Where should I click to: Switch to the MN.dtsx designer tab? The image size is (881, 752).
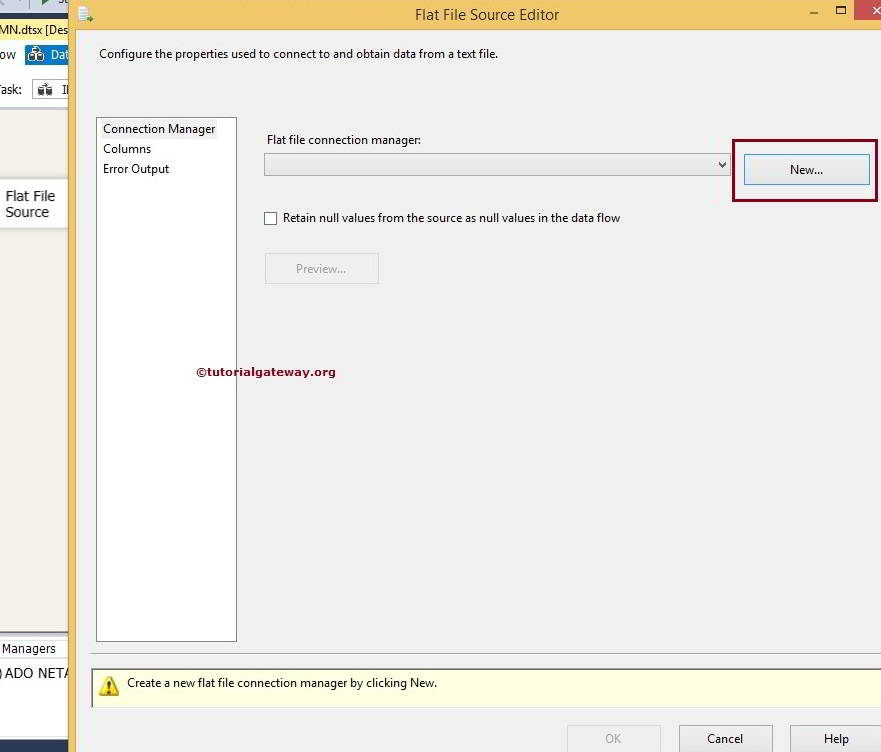(30, 29)
